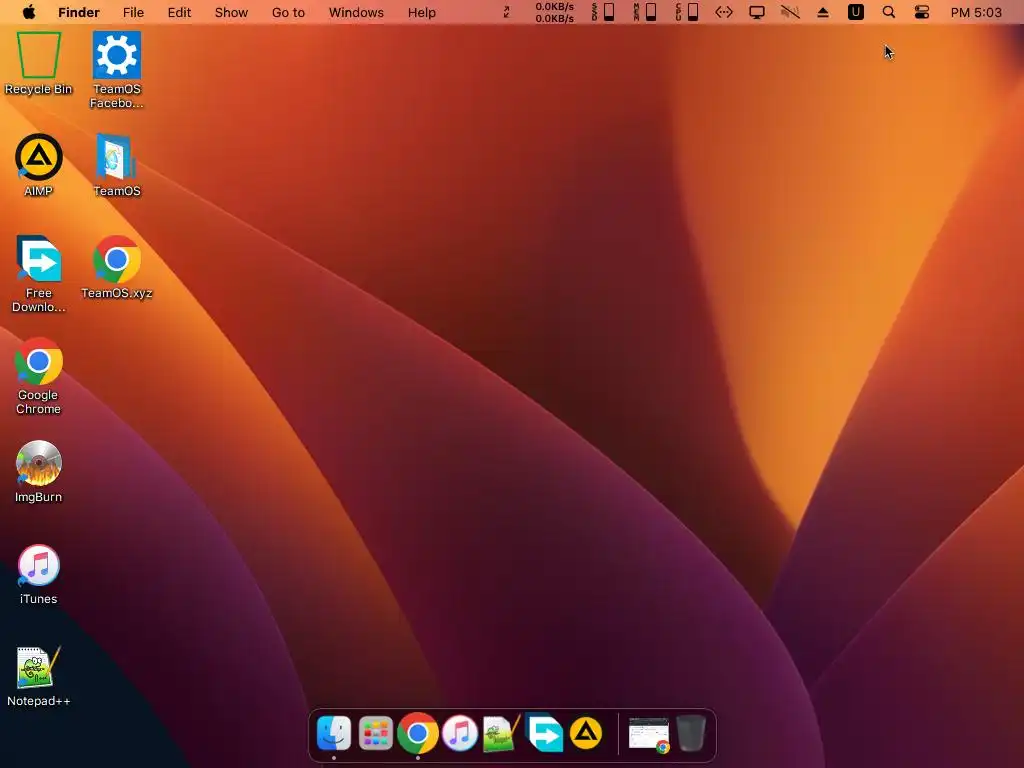Open the Apple logo menu
Viewport: 1024px width, 768px height.
[29, 12]
